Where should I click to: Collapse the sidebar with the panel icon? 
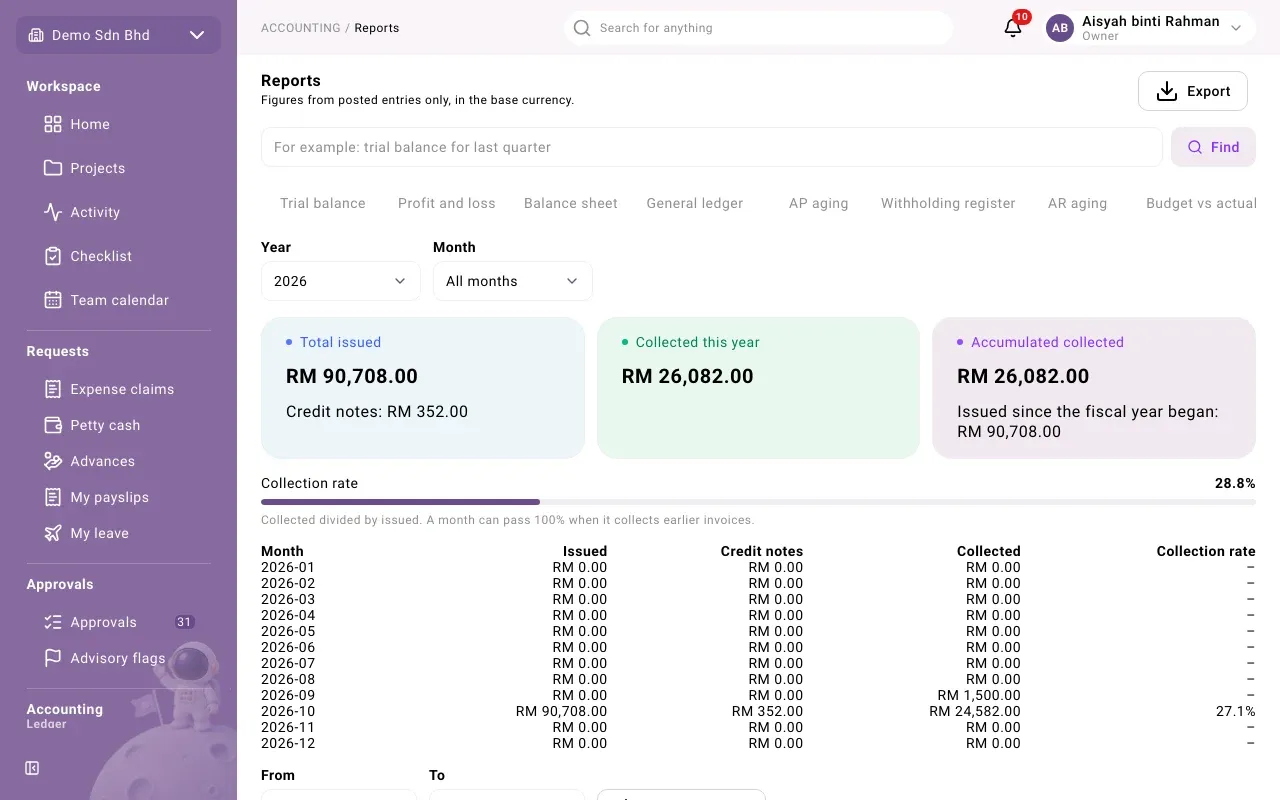coord(32,768)
